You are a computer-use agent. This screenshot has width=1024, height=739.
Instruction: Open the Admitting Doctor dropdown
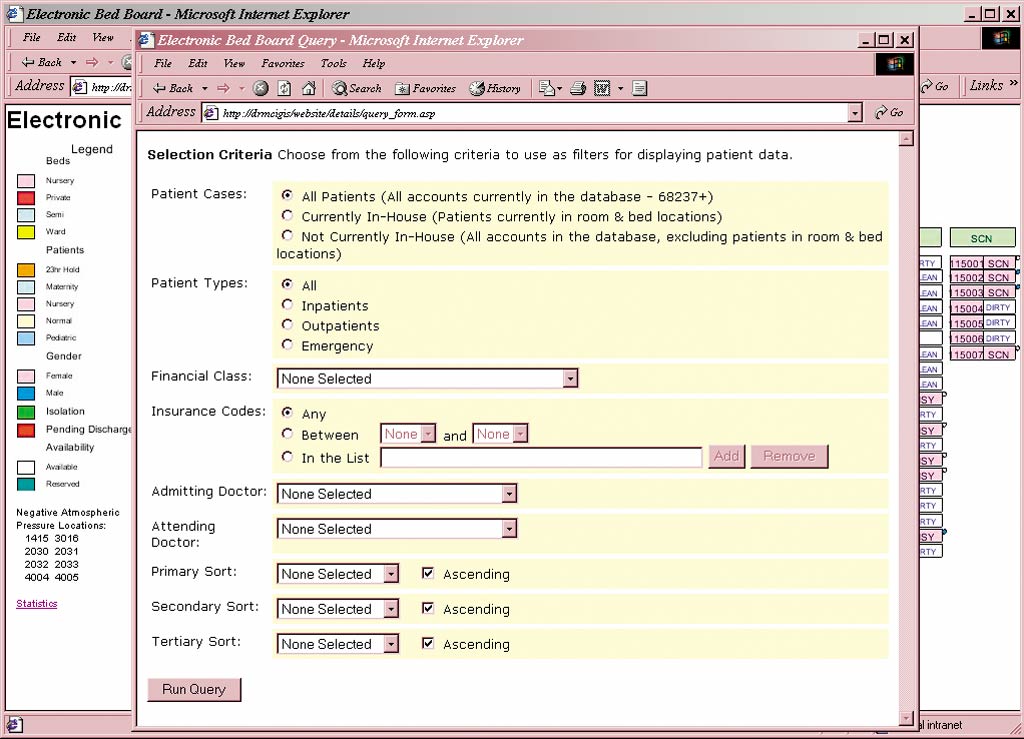tap(396, 494)
